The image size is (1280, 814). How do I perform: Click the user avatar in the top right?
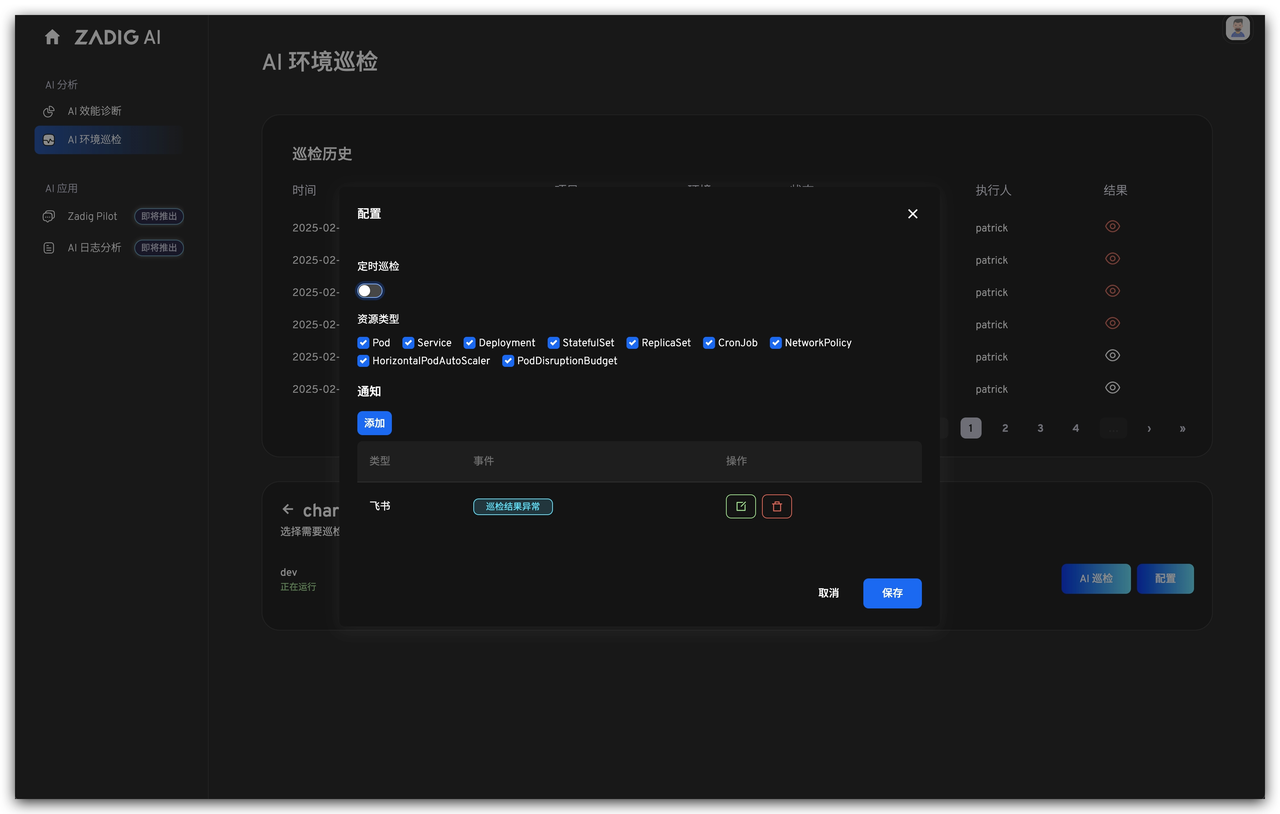tap(1237, 28)
